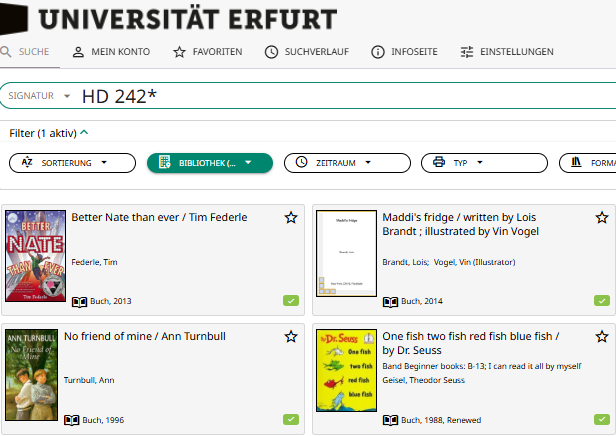
Task: Open the Sortierung dropdown
Action: (x=73, y=163)
